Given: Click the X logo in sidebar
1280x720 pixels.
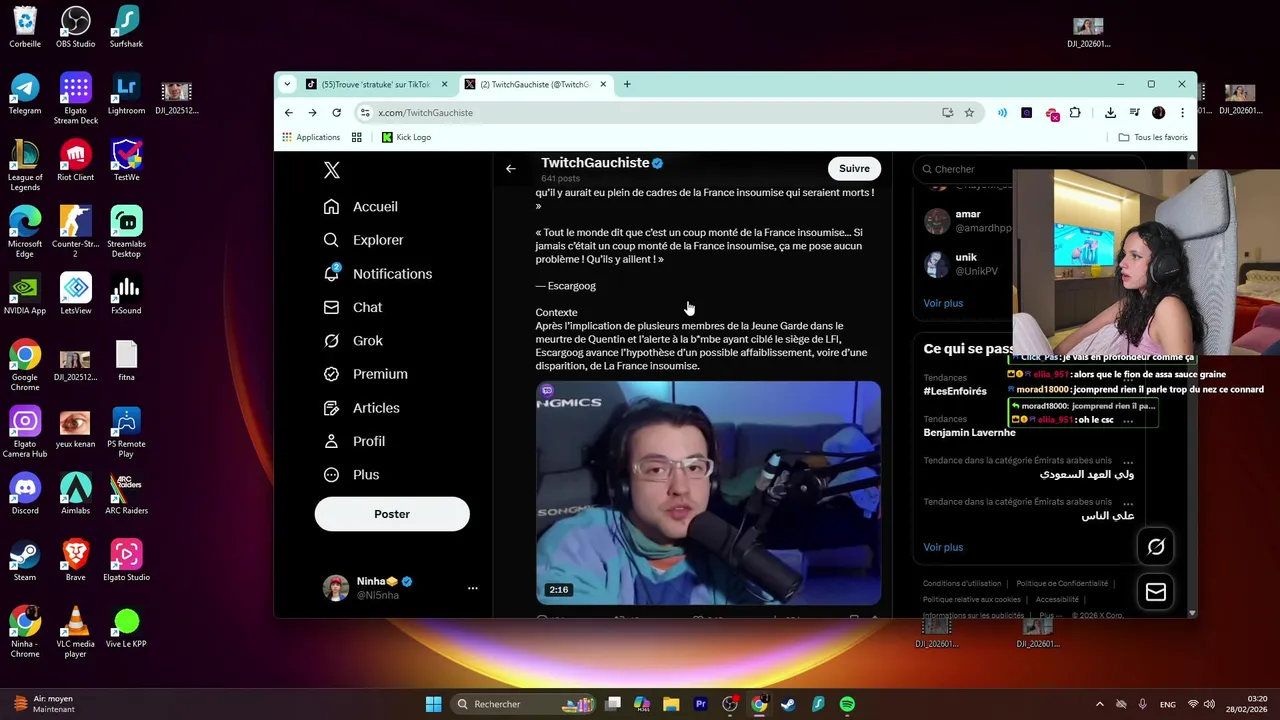Looking at the screenshot, I should (x=332, y=171).
